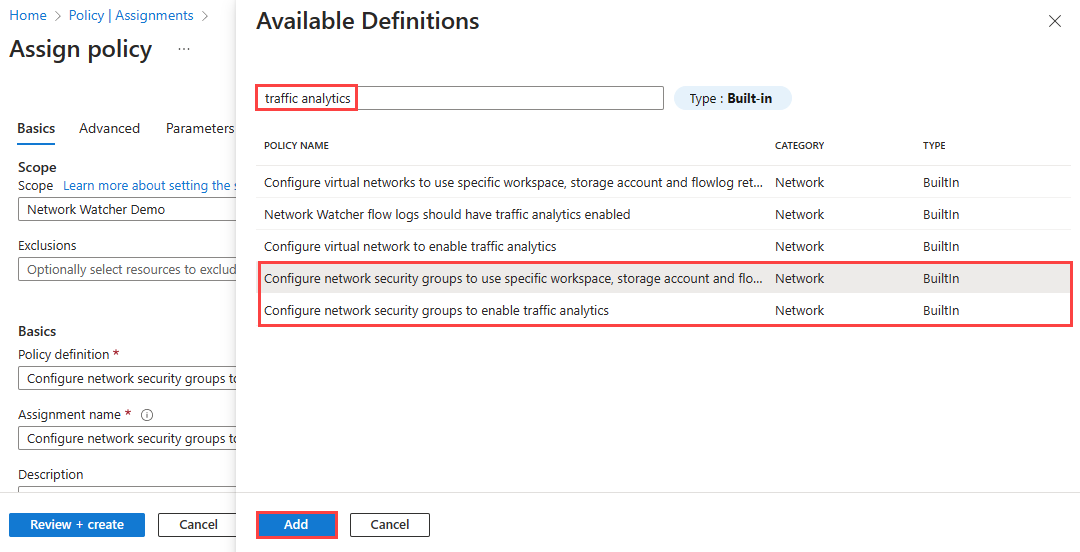Viewport: 1080px width, 552px height.
Task: Click the Assignment name info icon
Action: click(x=147, y=415)
